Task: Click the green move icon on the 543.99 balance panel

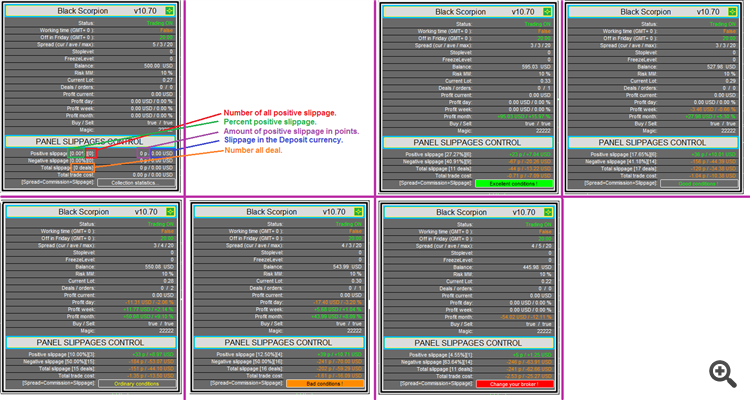Action: pos(358,211)
